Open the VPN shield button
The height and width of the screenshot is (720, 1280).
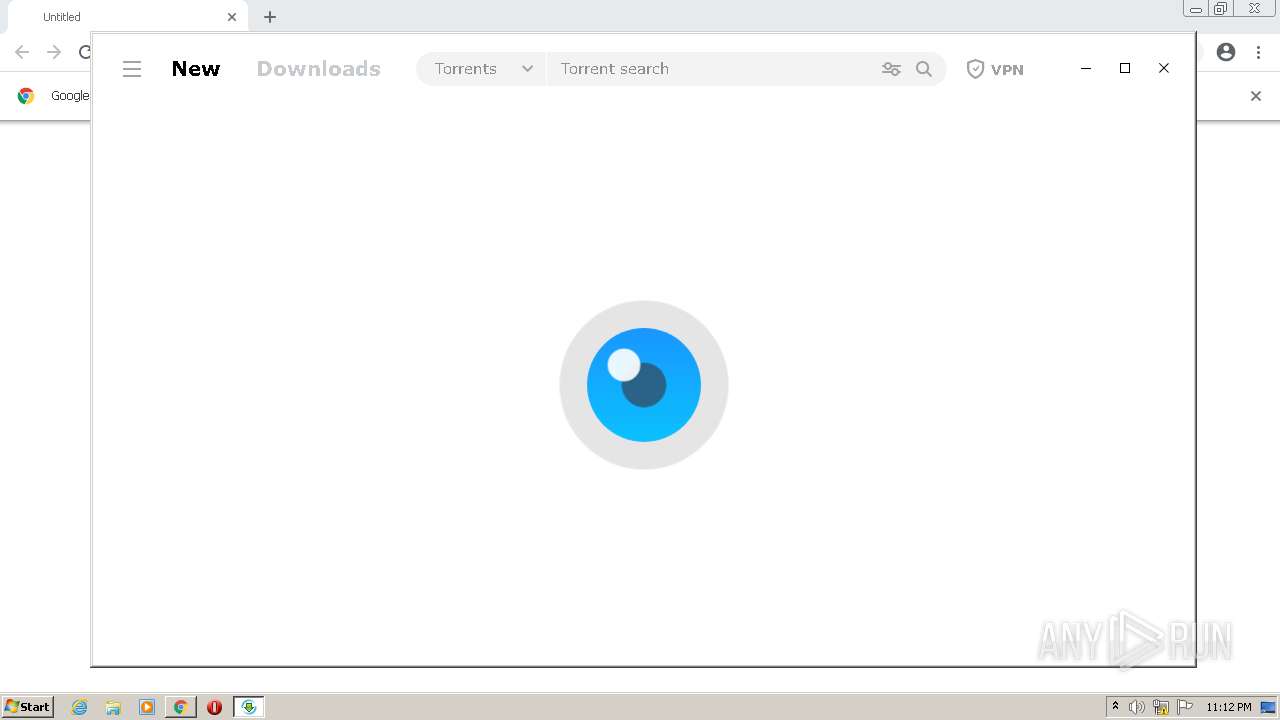click(x=995, y=69)
